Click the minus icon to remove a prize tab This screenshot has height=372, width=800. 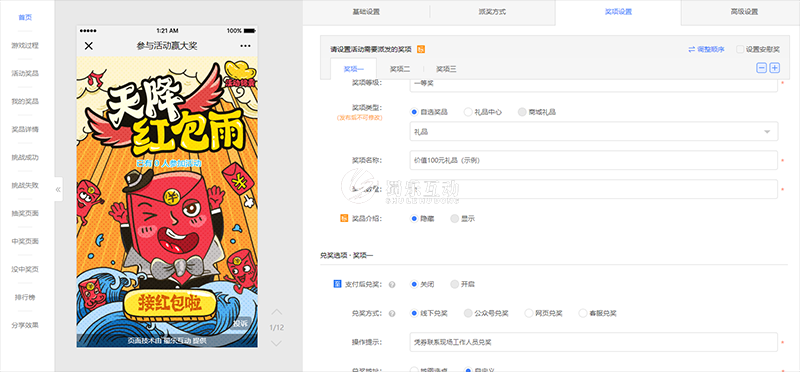(761, 68)
